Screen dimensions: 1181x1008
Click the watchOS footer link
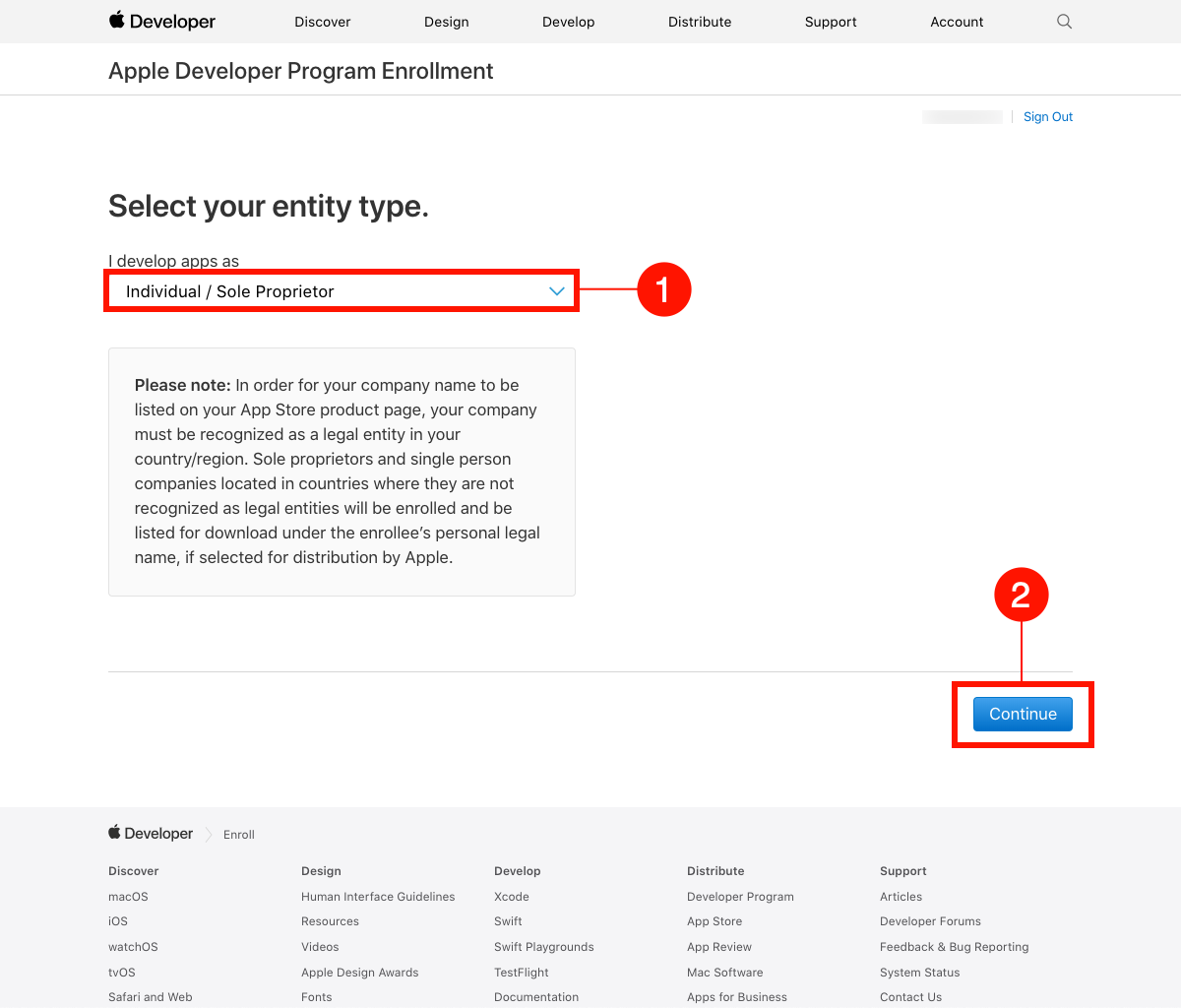(133, 947)
